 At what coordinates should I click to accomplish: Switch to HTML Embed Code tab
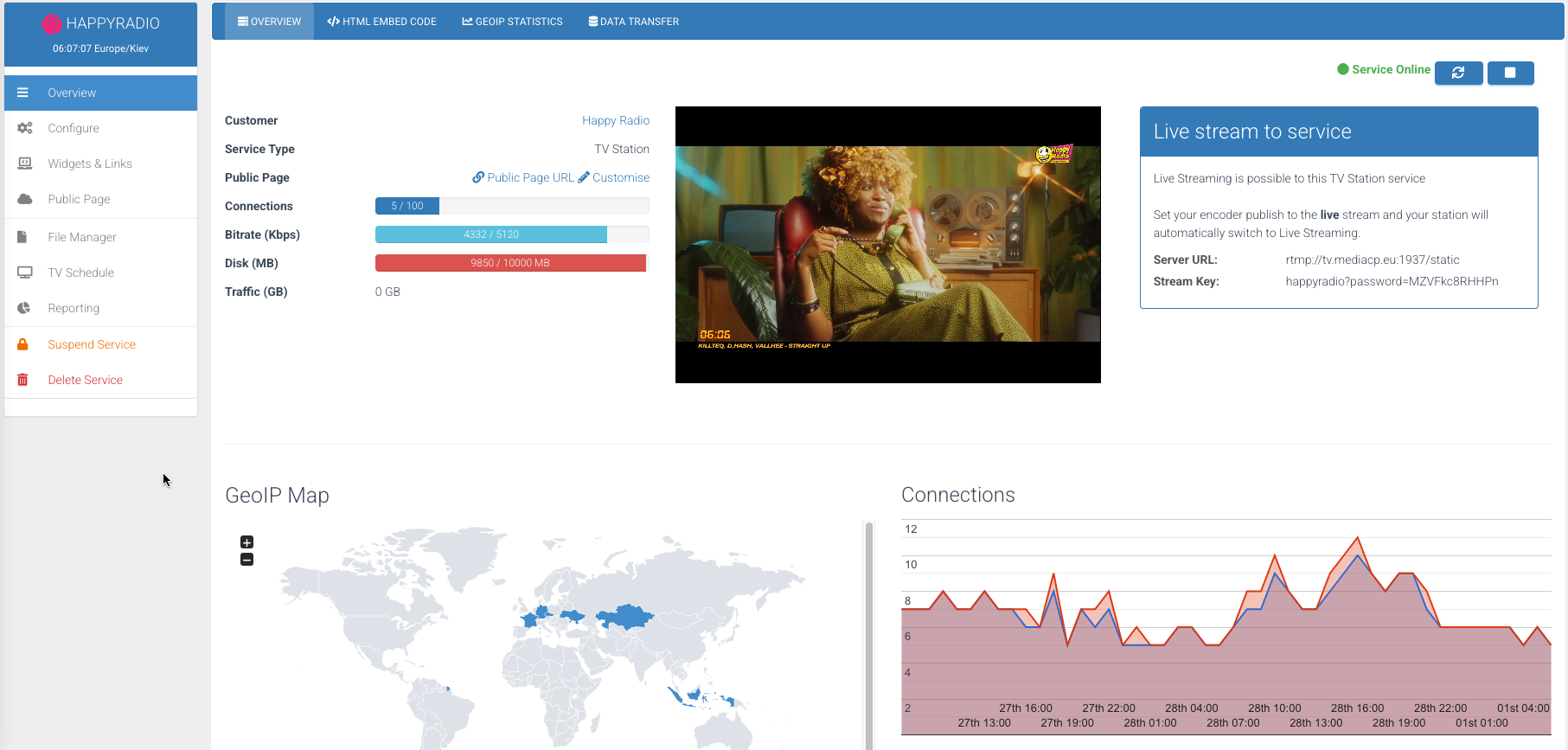[x=381, y=22]
